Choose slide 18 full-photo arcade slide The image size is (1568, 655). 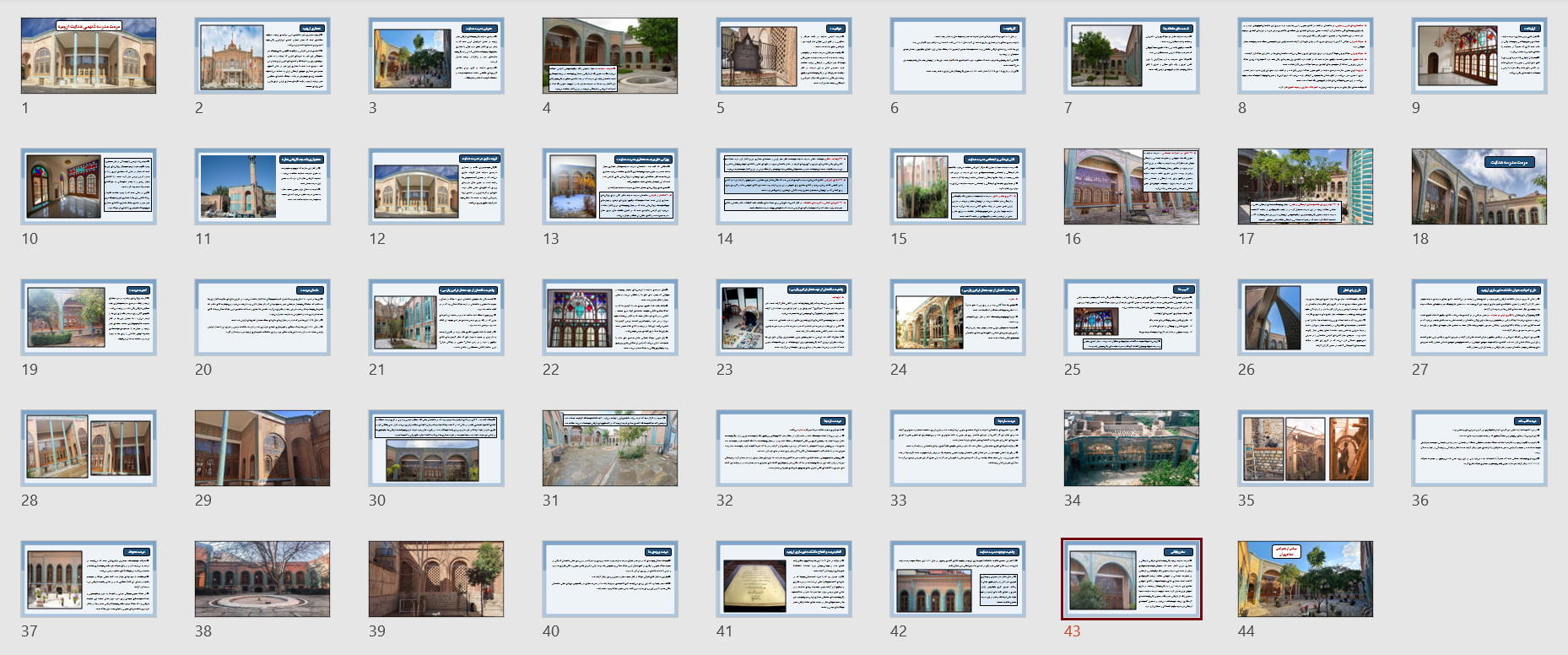coord(1479,187)
